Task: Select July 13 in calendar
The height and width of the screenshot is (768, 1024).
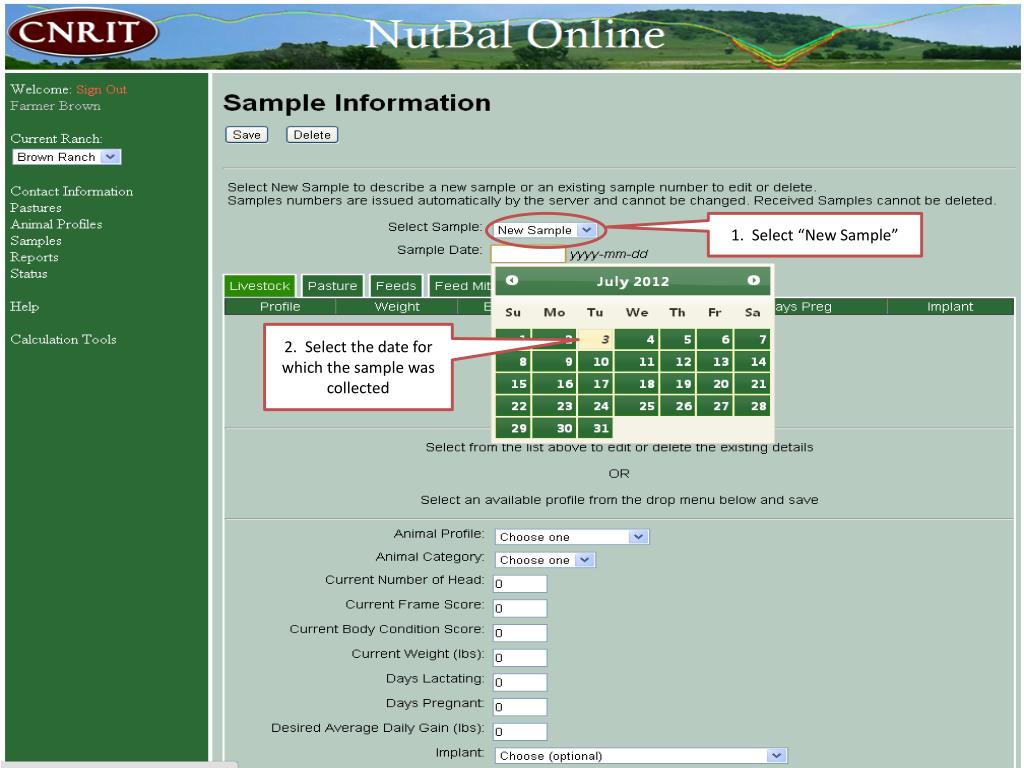Action: [x=714, y=362]
